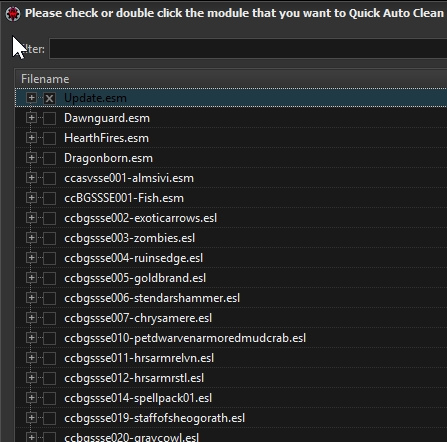The height and width of the screenshot is (442, 447).
Task: Select the HearthFires.esm filename
Action: (106, 138)
